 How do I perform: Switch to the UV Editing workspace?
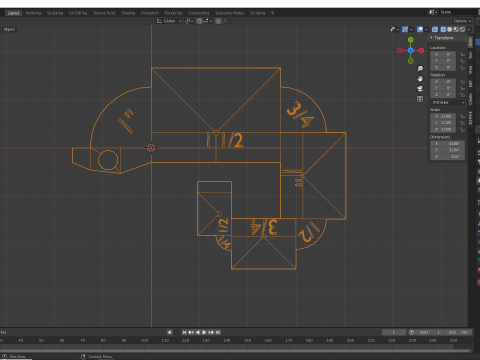pos(78,13)
